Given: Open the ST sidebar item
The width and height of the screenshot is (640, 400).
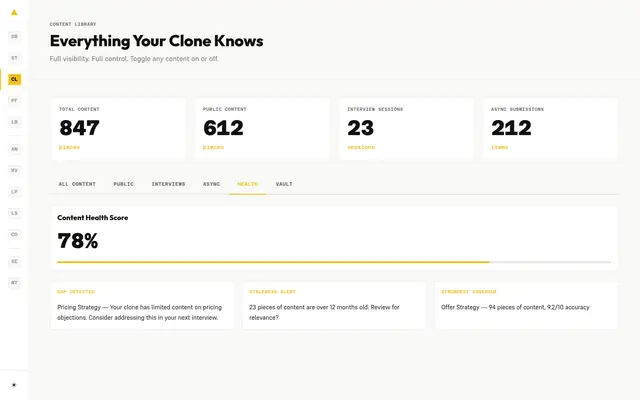Looking at the screenshot, I should pos(14,58).
